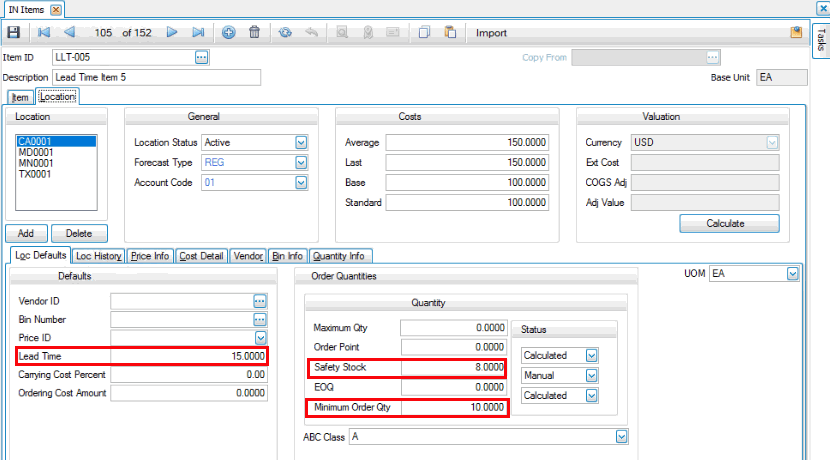Viewport: 830px width, 460px height.
Task: Switch to the Item tab
Action: coord(20,97)
